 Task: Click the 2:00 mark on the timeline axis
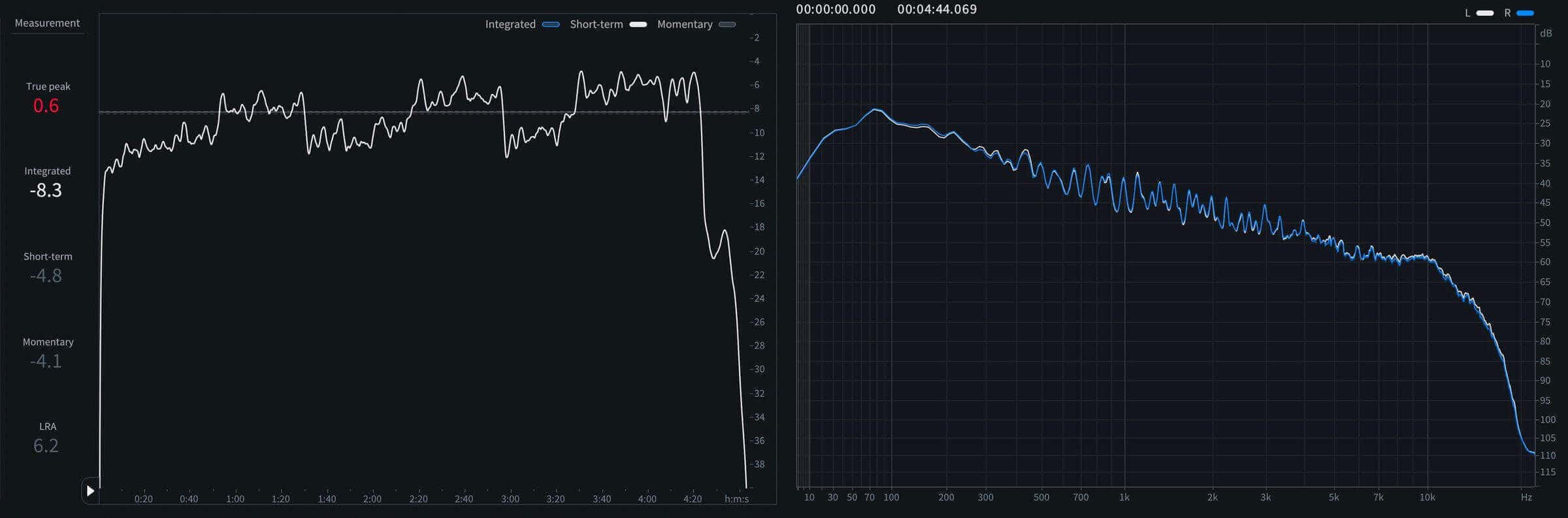point(372,499)
